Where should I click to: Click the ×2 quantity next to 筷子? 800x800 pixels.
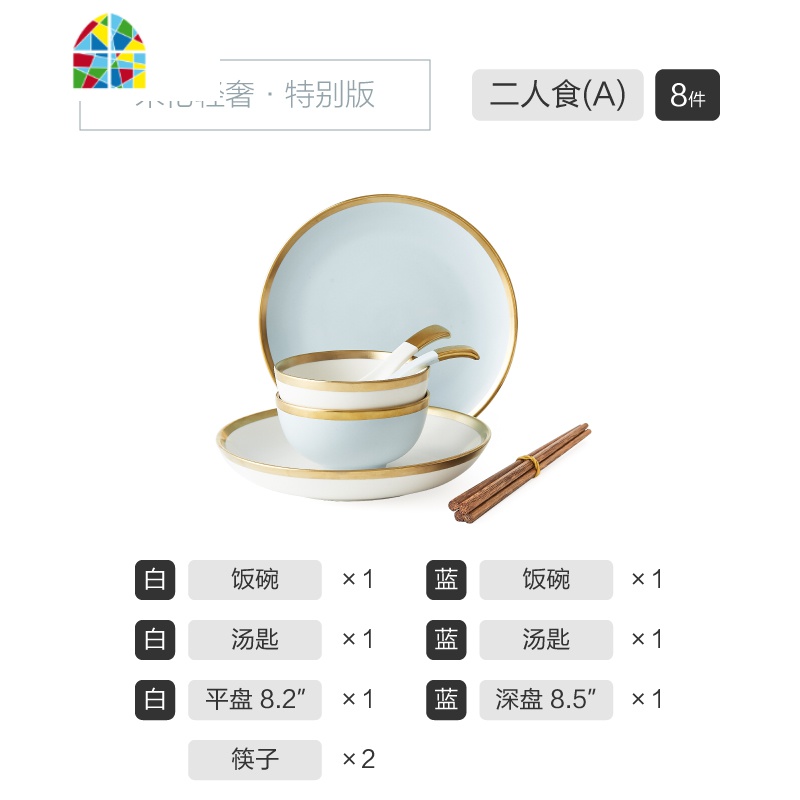(359, 759)
